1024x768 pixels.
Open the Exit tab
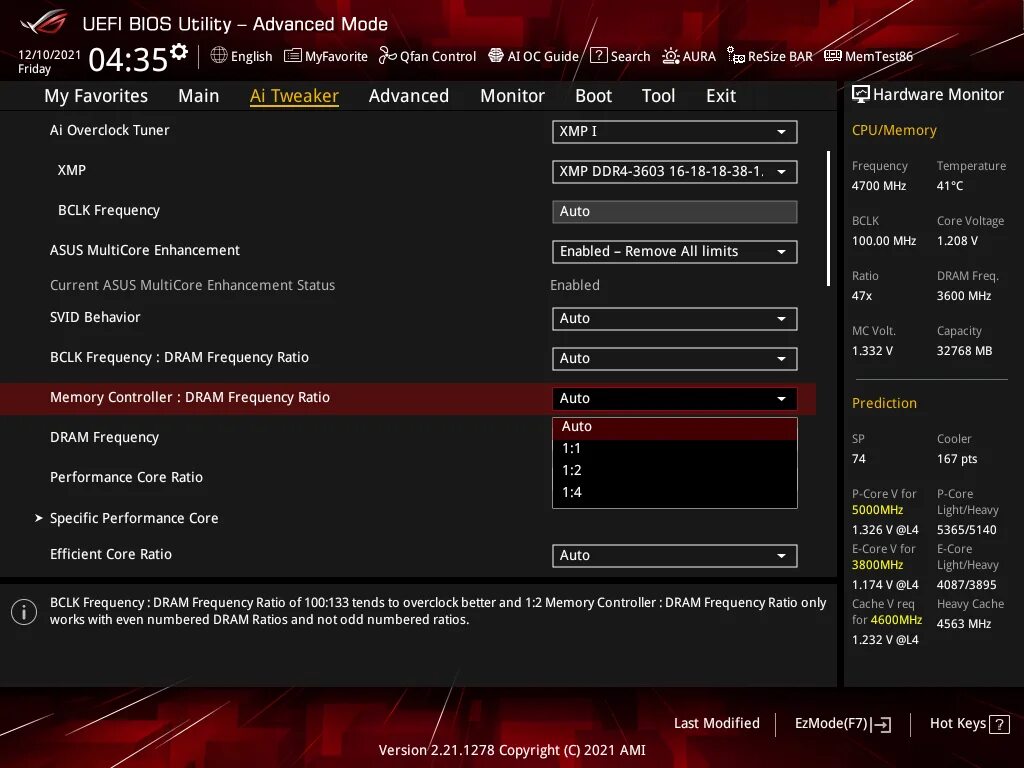pyautogui.click(x=721, y=96)
